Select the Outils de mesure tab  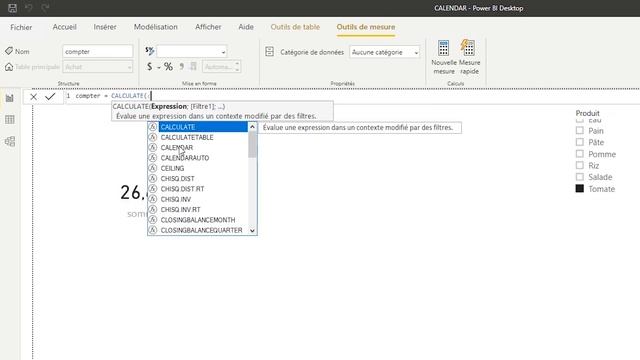point(366,27)
